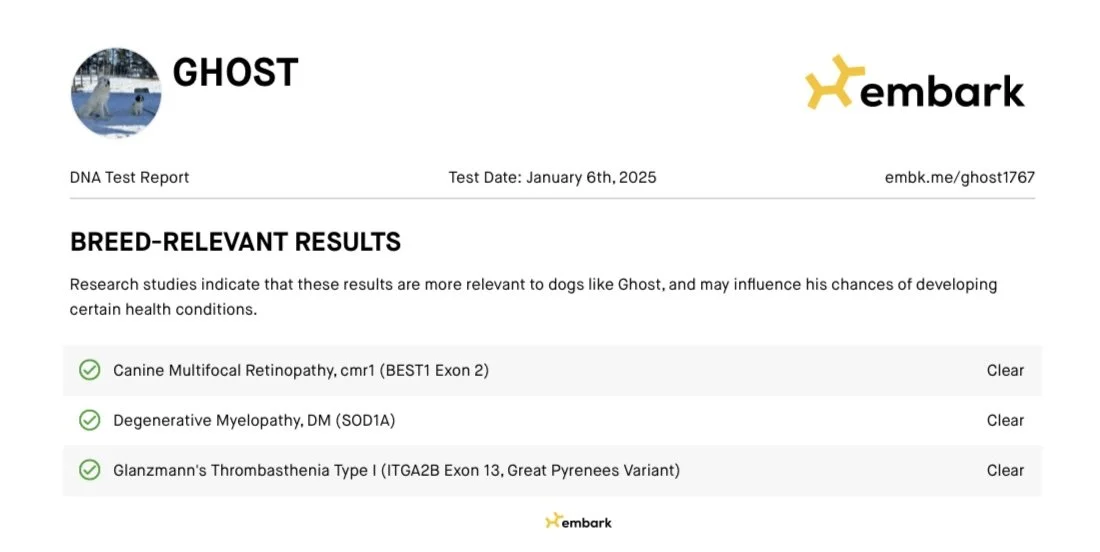
Task: Click green checkmark beside Degenerative Myelopathy
Action: 90,420
